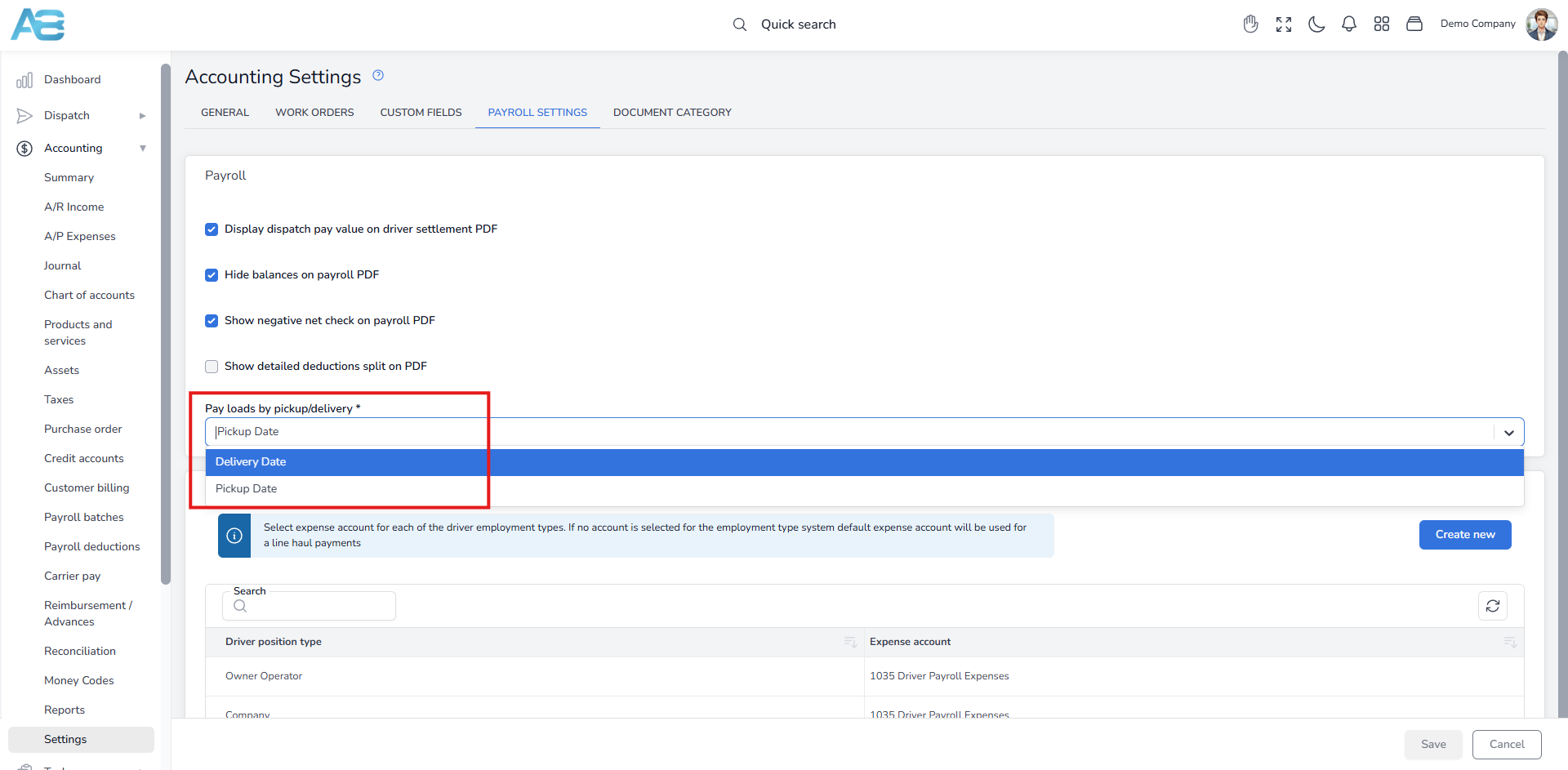
Task: Click the help icon beside Accounting Settings
Action: [x=378, y=76]
